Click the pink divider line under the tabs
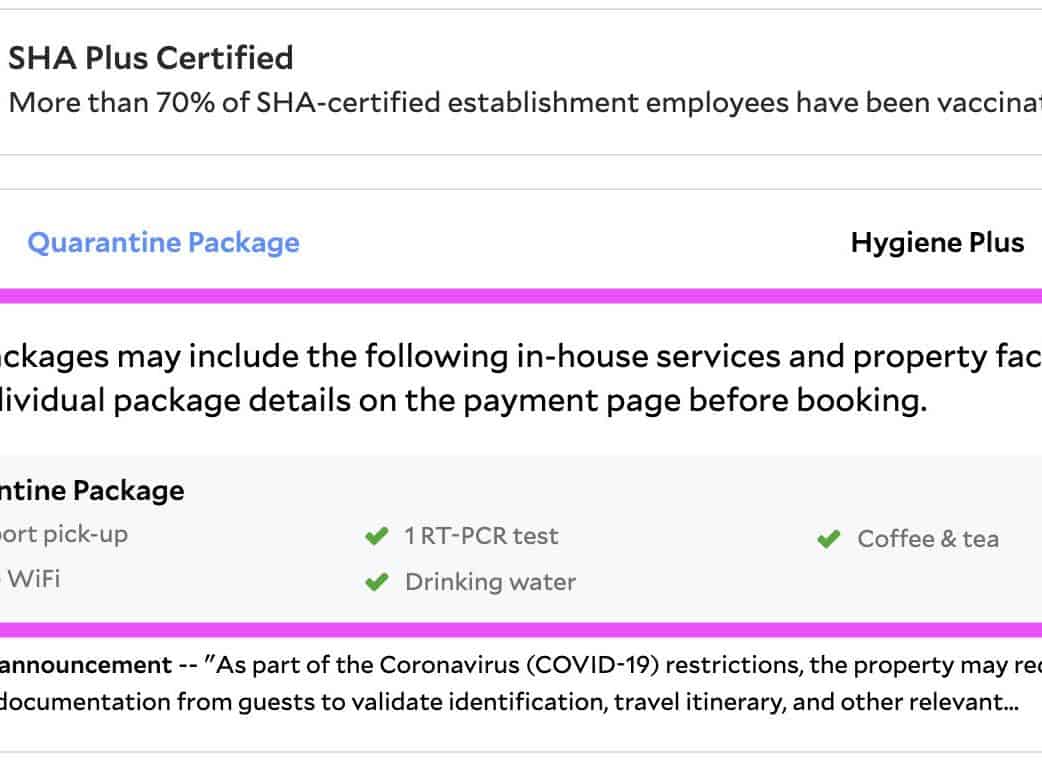The height and width of the screenshot is (772, 1042). (x=520, y=296)
